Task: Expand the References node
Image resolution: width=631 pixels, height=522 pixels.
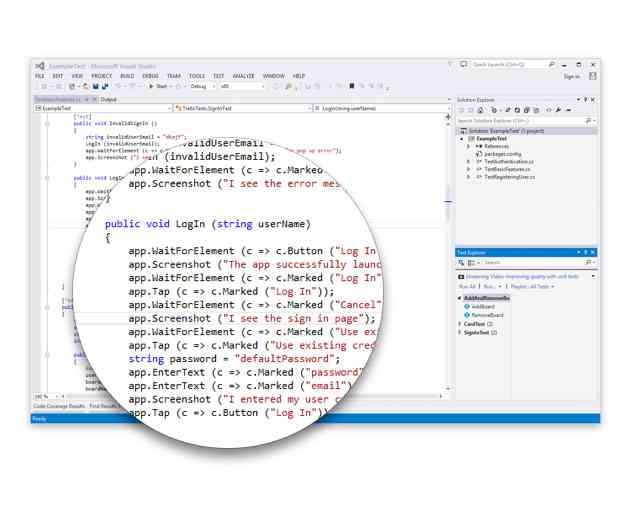Action: click(x=468, y=146)
